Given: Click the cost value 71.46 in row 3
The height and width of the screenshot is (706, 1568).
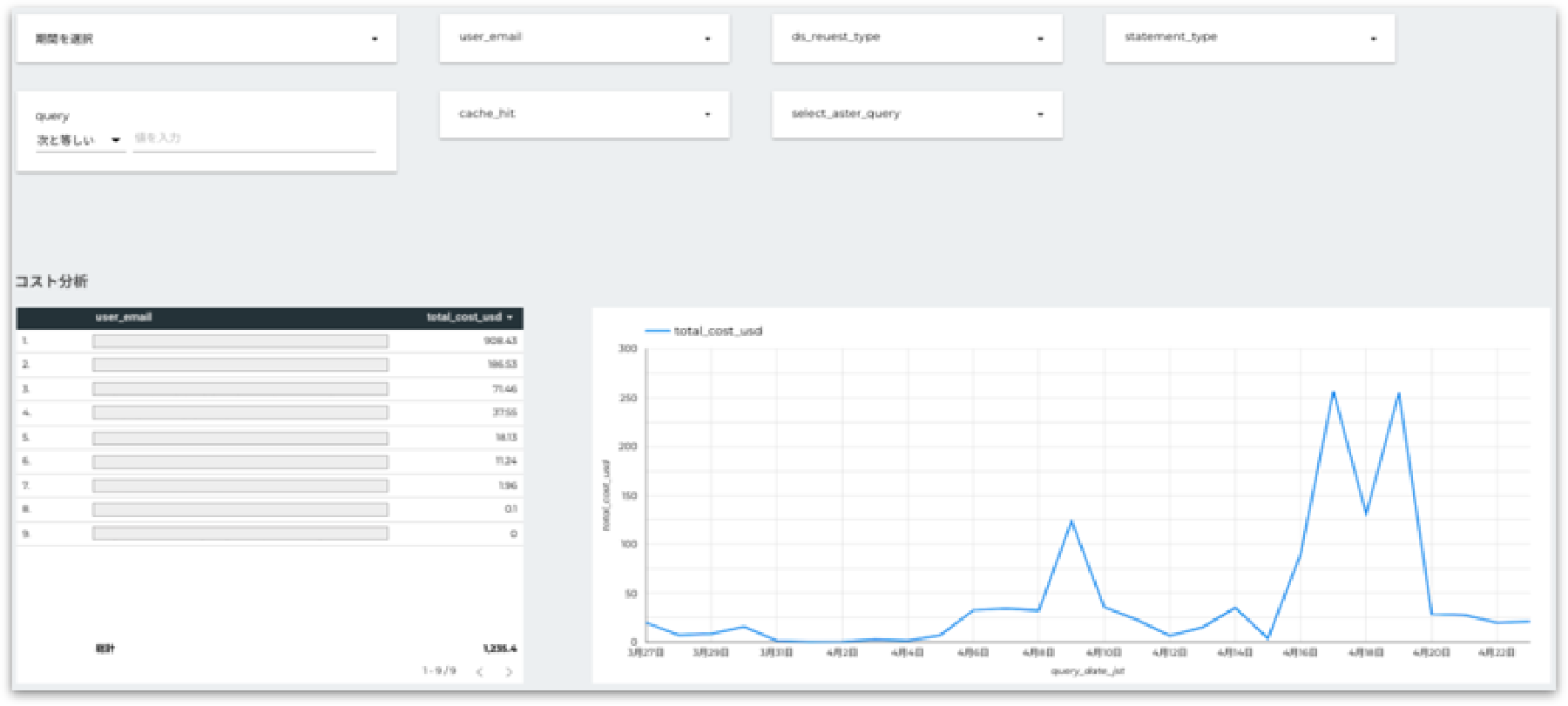Looking at the screenshot, I should click(504, 389).
